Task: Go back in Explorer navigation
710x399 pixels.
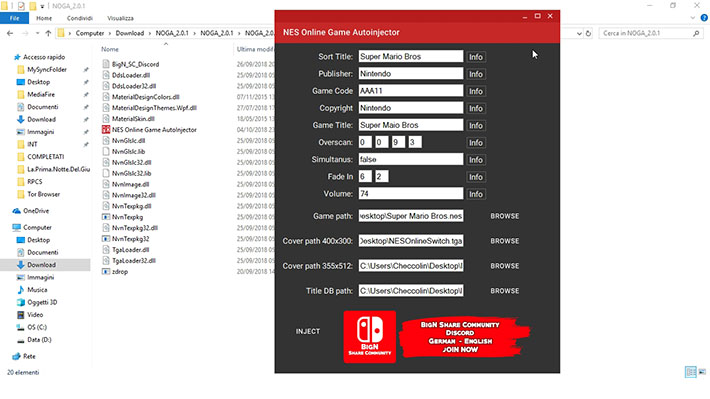Action: click(x=10, y=33)
